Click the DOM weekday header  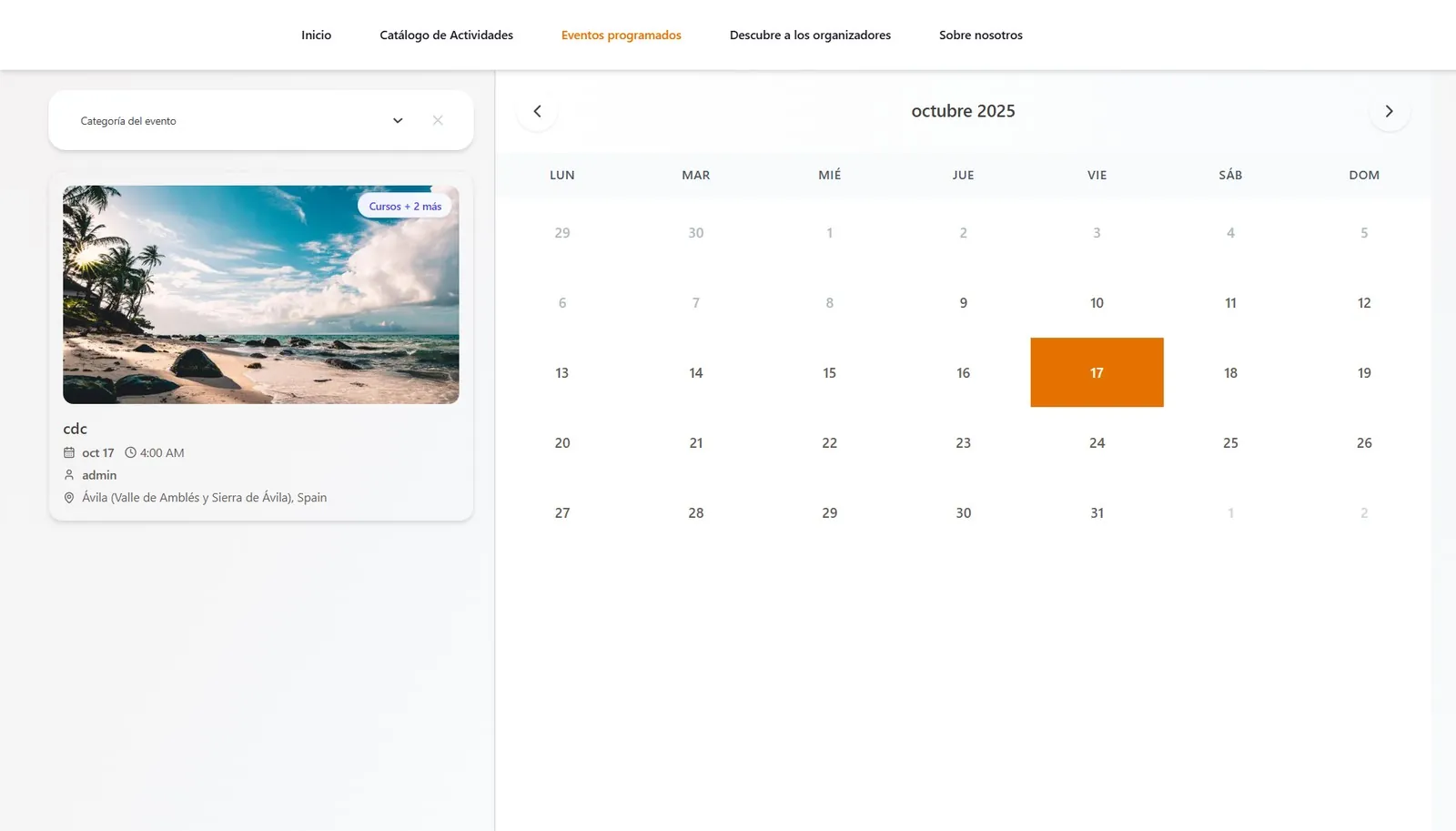(1364, 175)
